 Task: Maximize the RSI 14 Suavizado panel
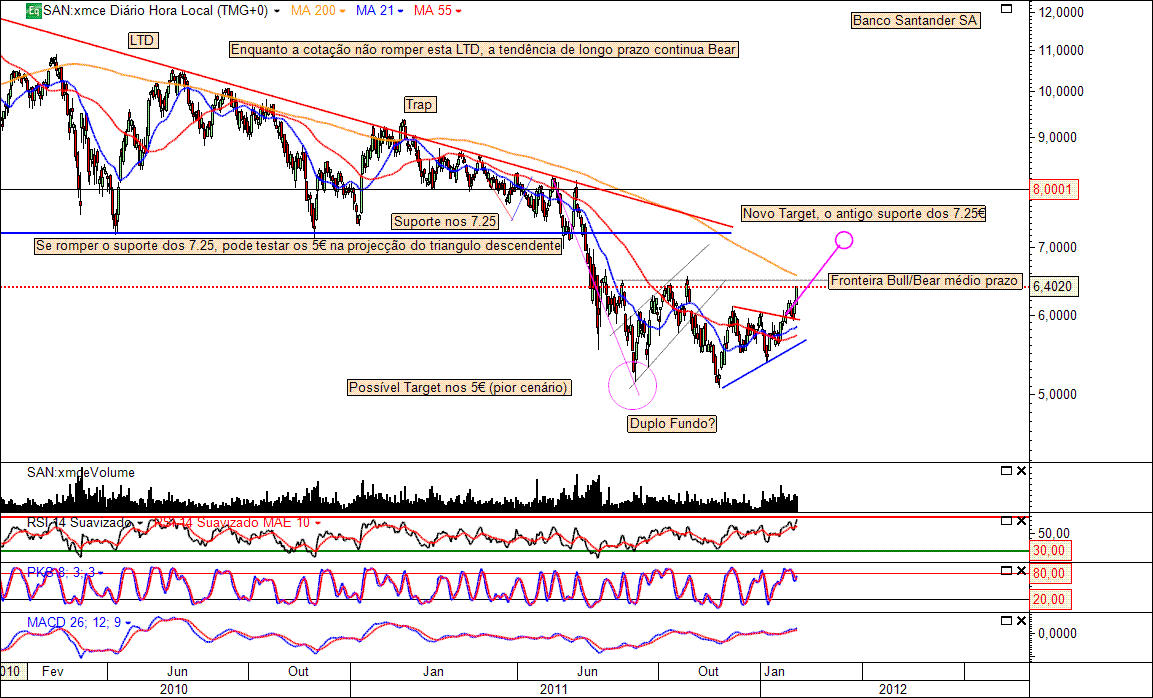[1007, 521]
